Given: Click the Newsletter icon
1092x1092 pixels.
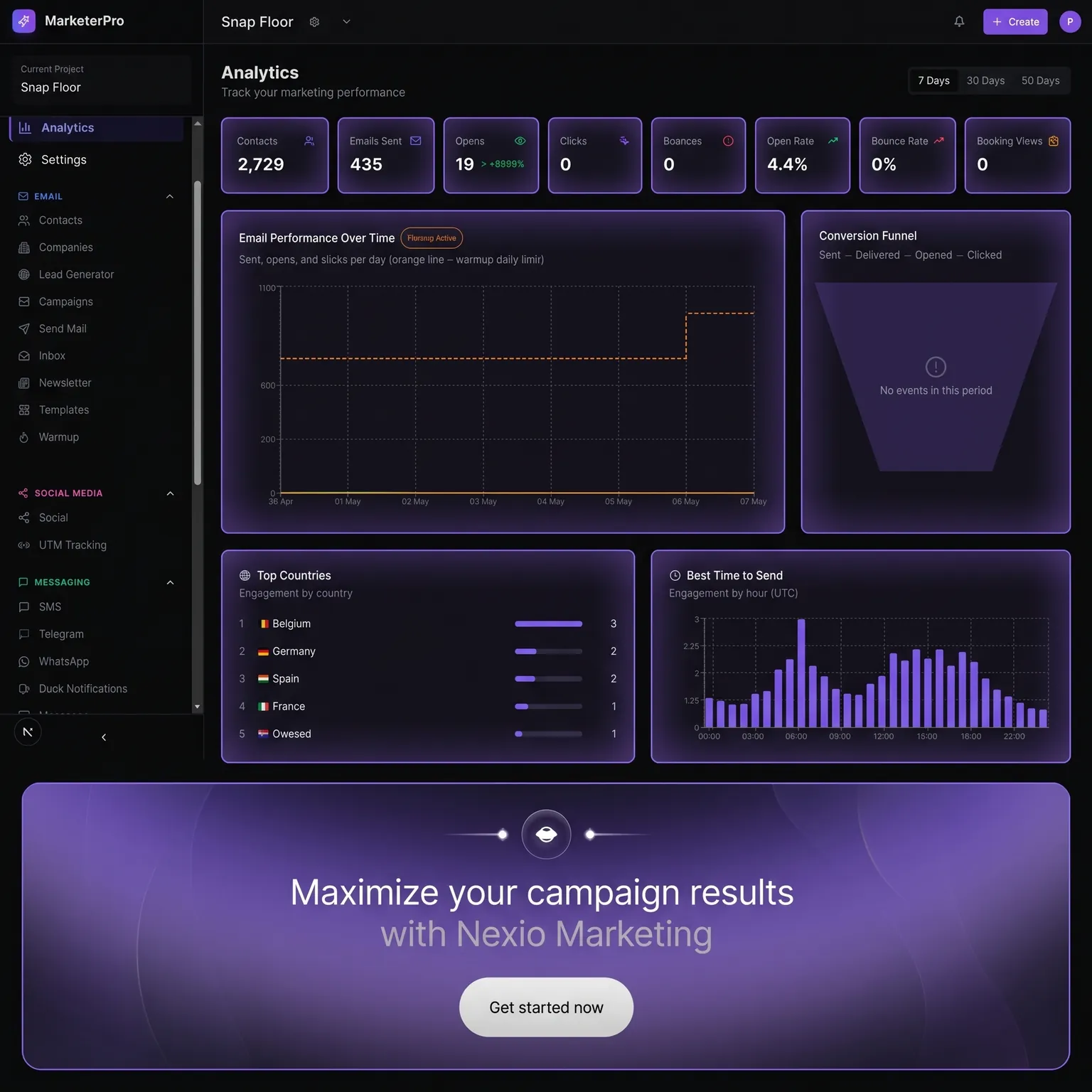Looking at the screenshot, I should point(24,382).
